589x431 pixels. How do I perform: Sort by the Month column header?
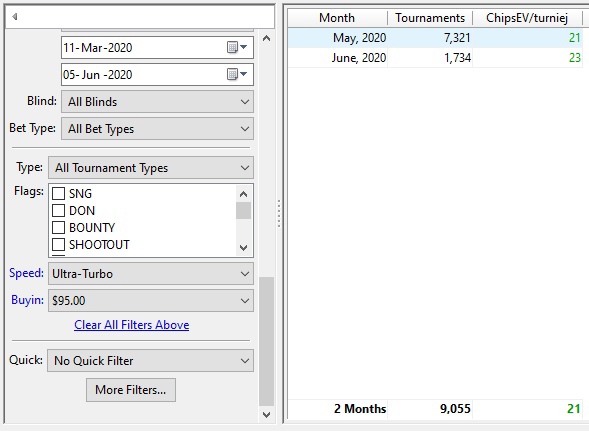pos(338,18)
